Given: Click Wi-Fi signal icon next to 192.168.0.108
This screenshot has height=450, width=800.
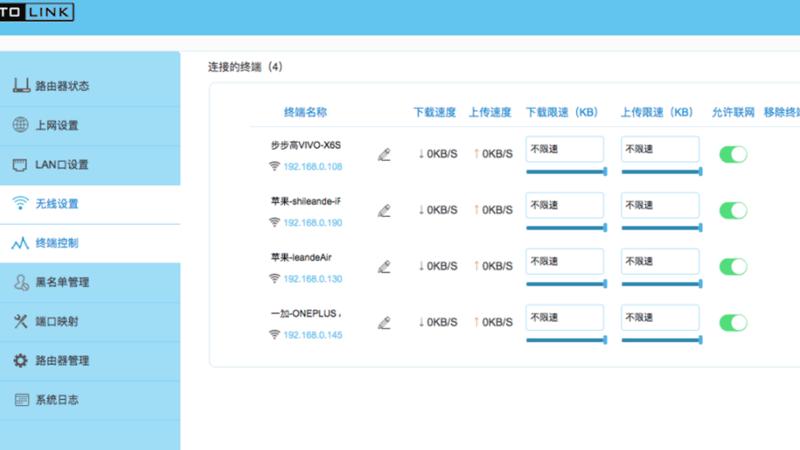Looking at the screenshot, I should point(274,166).
